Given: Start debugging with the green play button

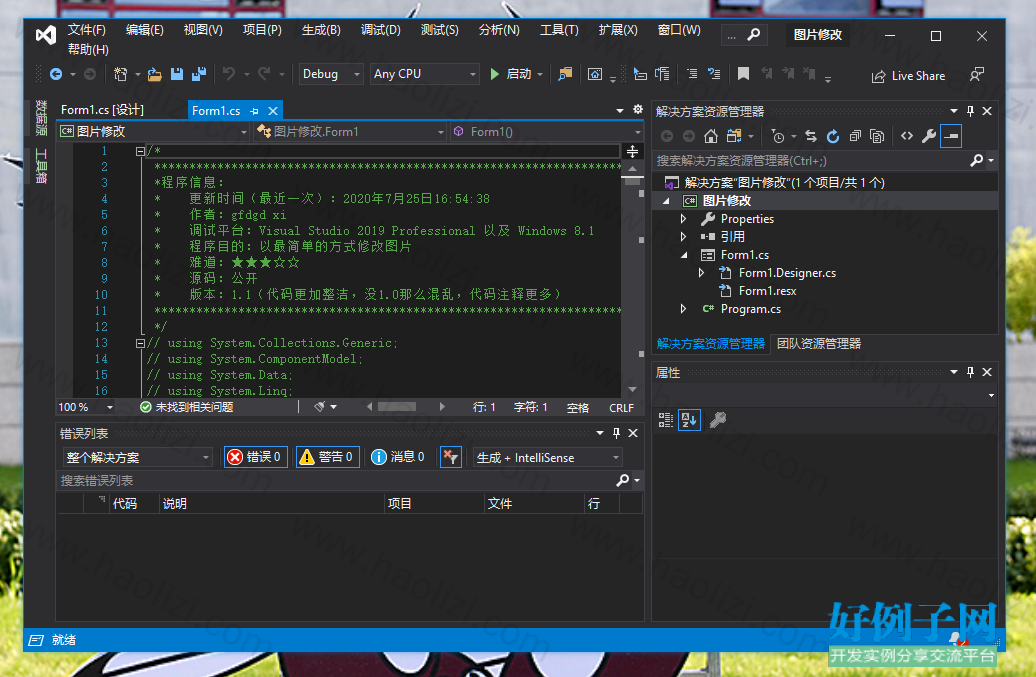Looking at the screenshot, I should (x=494, y=74).
